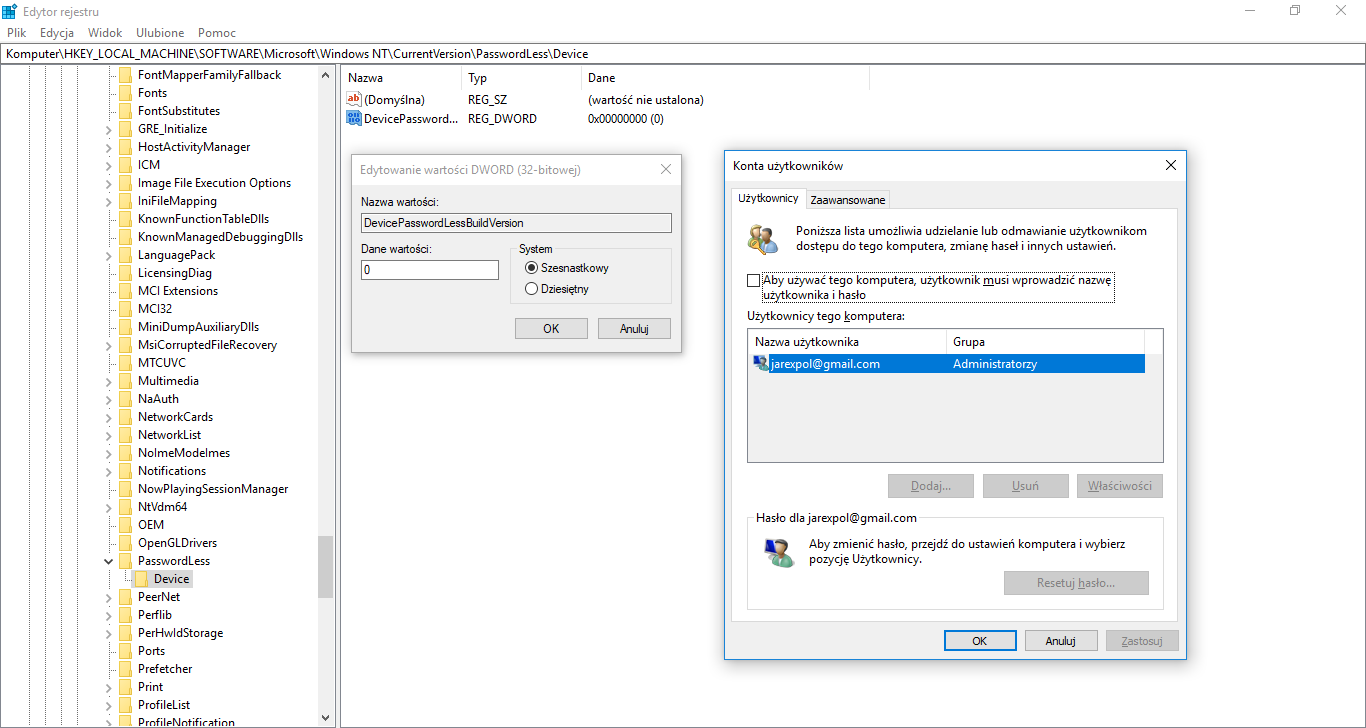Viewport: 1366px width, 728px height.
Task: Click the PasswordLess folder icon
Action: [125, 561]
